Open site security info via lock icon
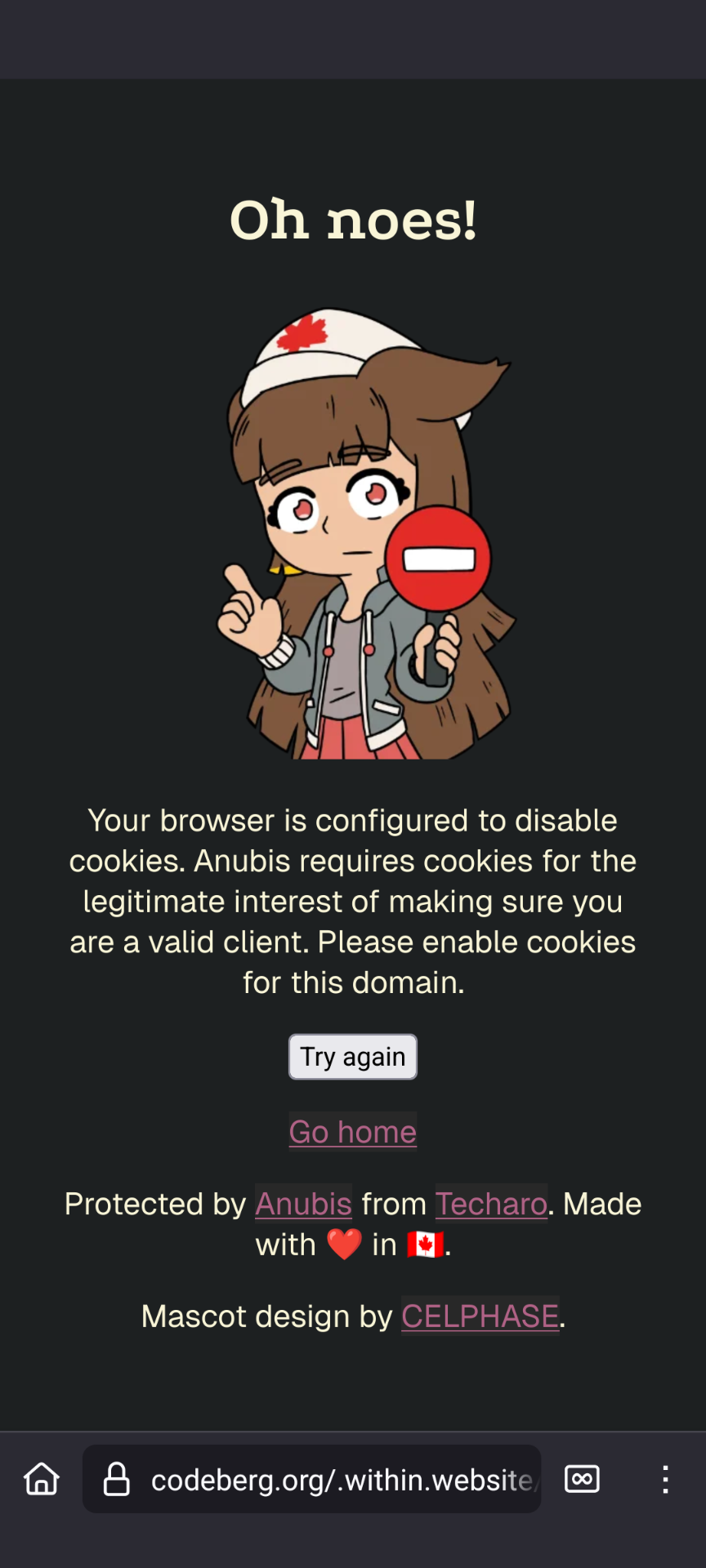The width and height of the screenshot is (706, 1568). click(x=116, y=1479)
